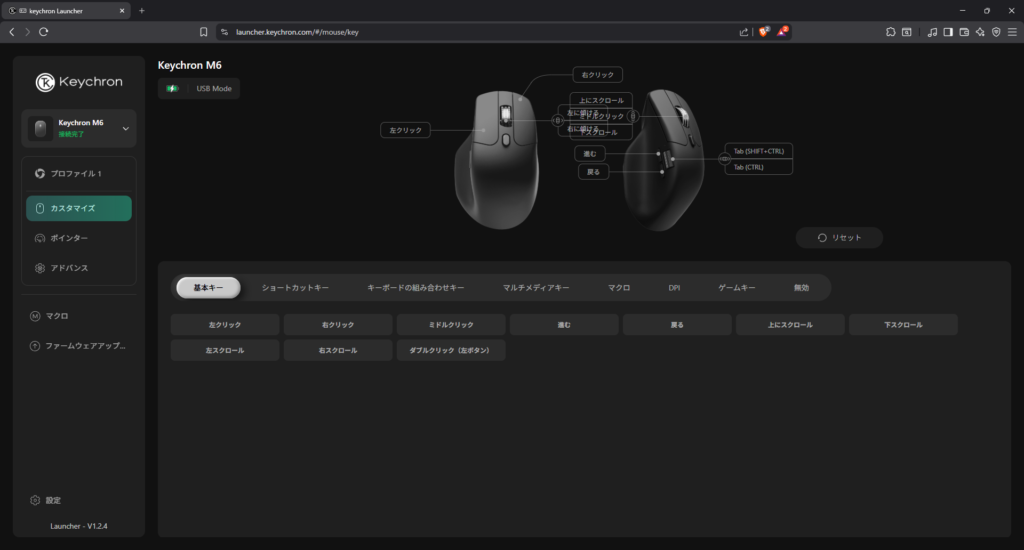Image resolution: width=1024 pixels, height=550 pixels.
Task: Select the Tab (SHIFT+CTRL) mouse button label
Action: click(758, 151)
